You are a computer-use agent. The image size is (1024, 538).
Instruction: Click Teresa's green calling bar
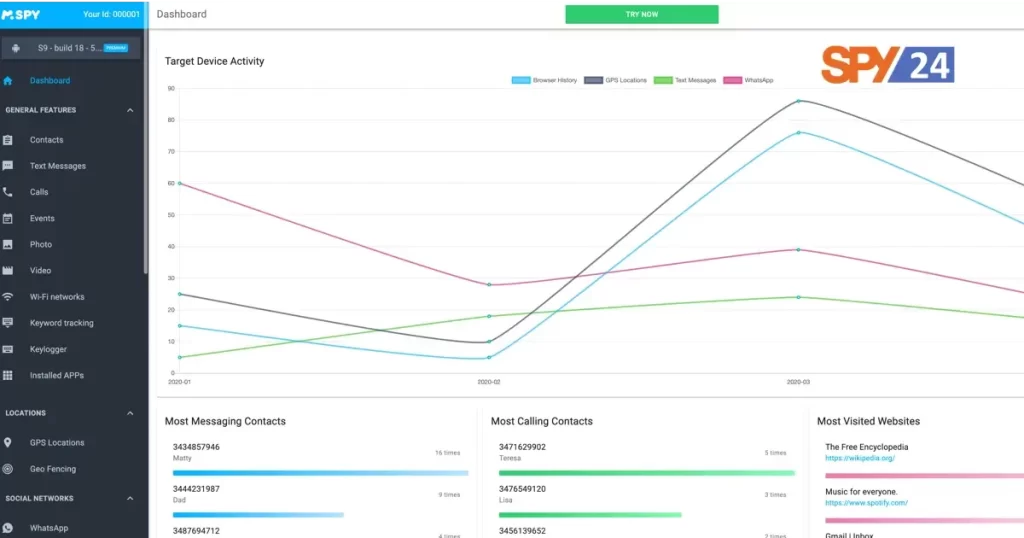pos(647,473)
